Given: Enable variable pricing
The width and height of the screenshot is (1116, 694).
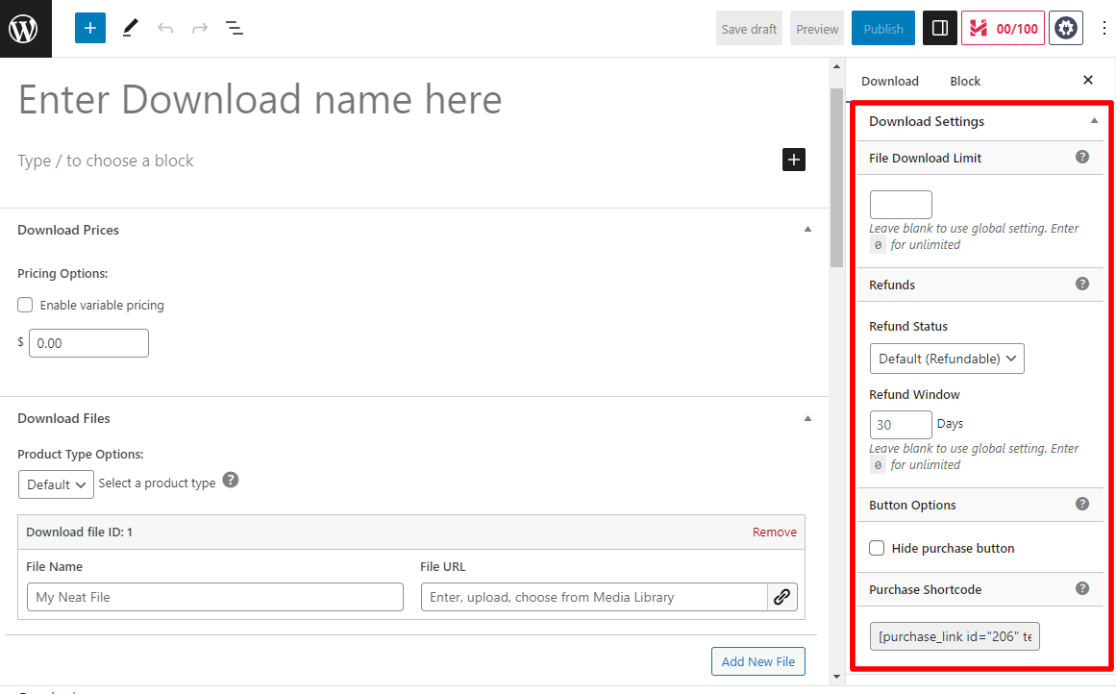Looking at the screenshot, I should click(x=25, y=305).
